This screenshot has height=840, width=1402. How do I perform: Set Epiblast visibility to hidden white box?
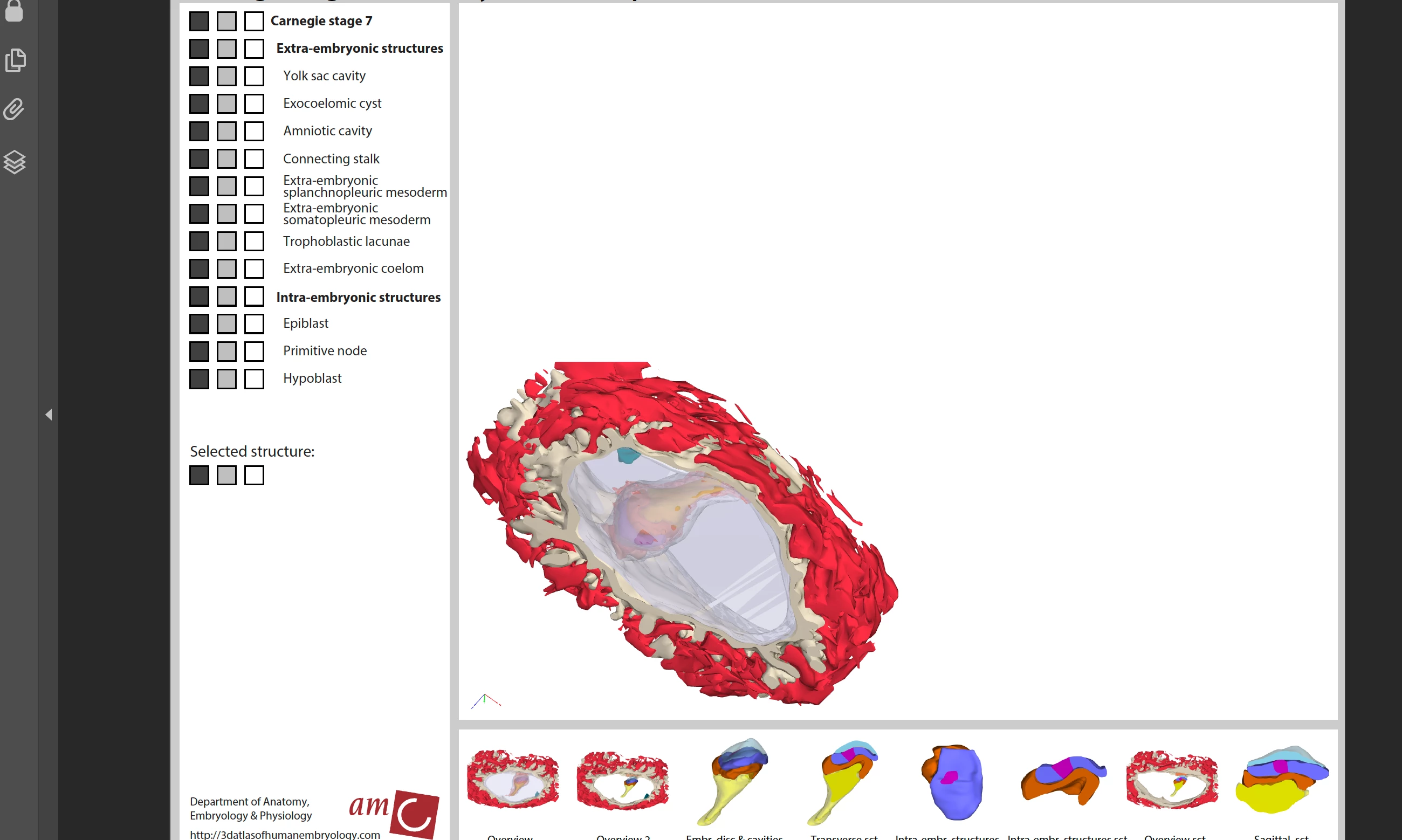coord(254,324)
